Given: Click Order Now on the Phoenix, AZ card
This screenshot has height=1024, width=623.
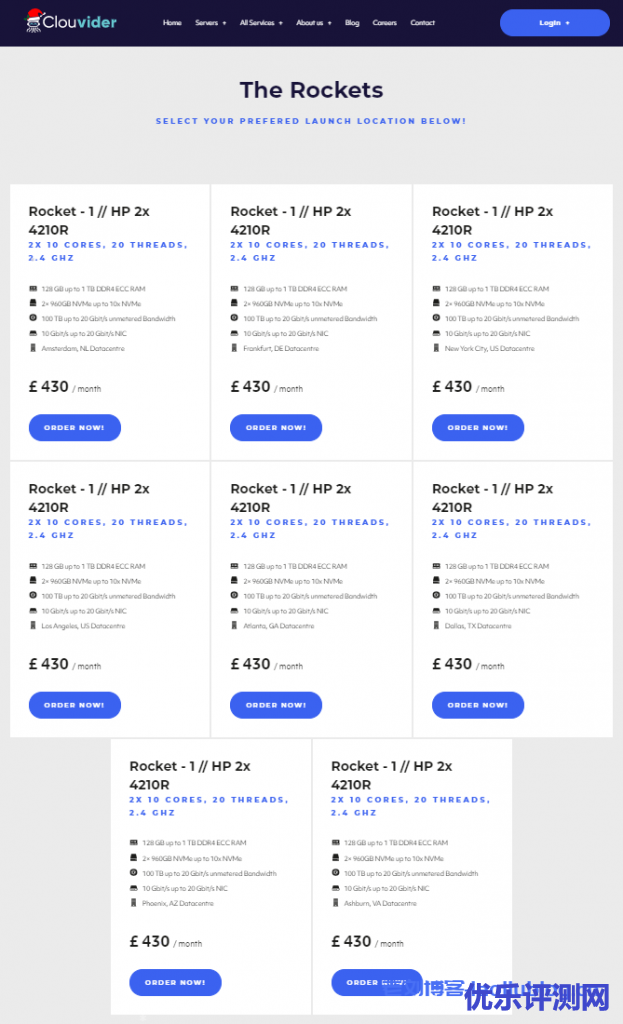Looking at the screenshot, I should tap(175, 983).
